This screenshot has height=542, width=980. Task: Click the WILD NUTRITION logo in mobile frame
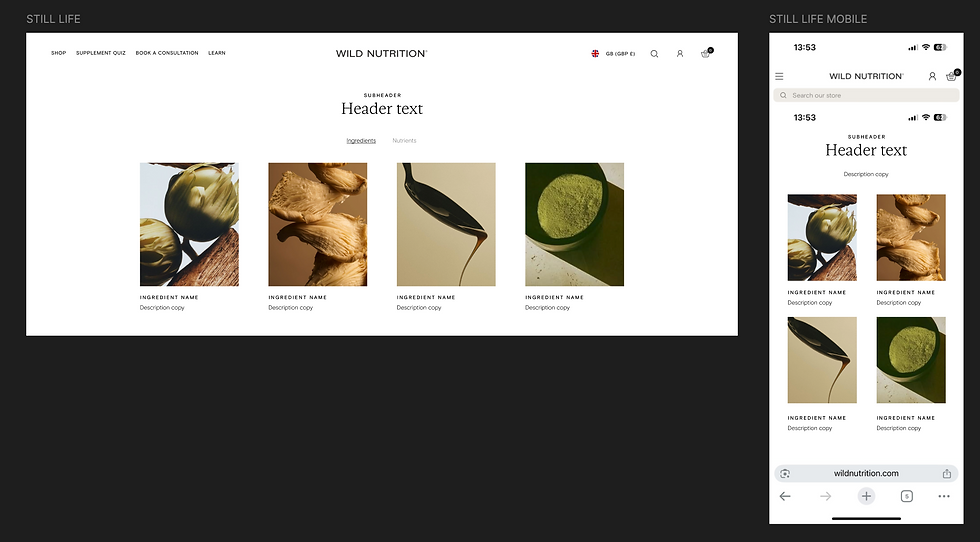pyautogui.click(x=866, y=76)
